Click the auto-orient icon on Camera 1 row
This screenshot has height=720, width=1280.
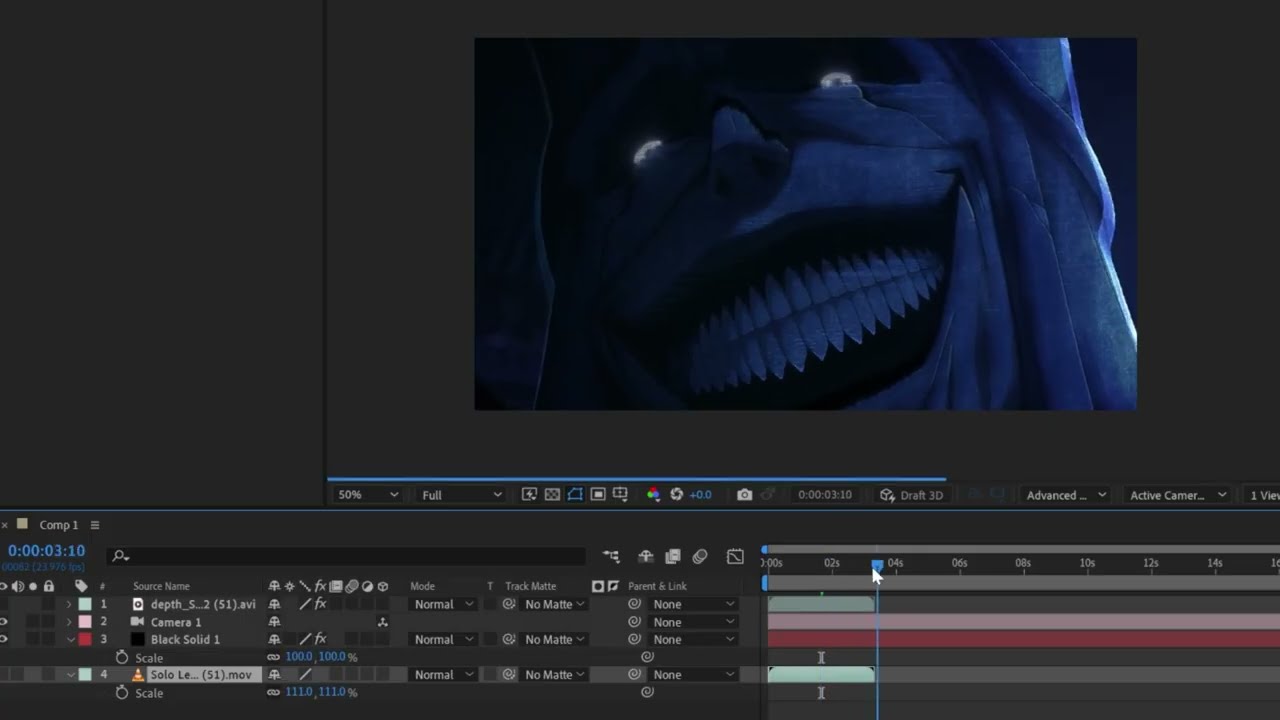pyautogui.click(x=382, y=622)
